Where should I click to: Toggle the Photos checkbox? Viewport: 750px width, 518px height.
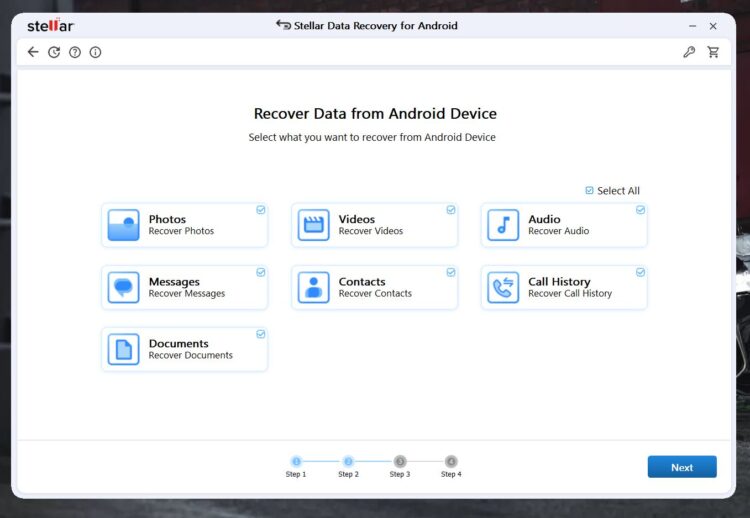point(261,210)
